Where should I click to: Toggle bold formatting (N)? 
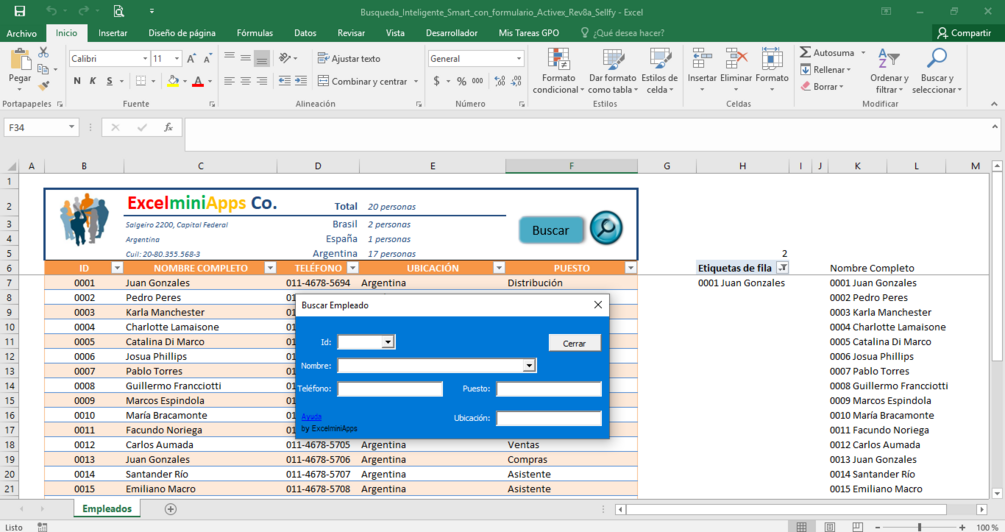tap(77, 81)
